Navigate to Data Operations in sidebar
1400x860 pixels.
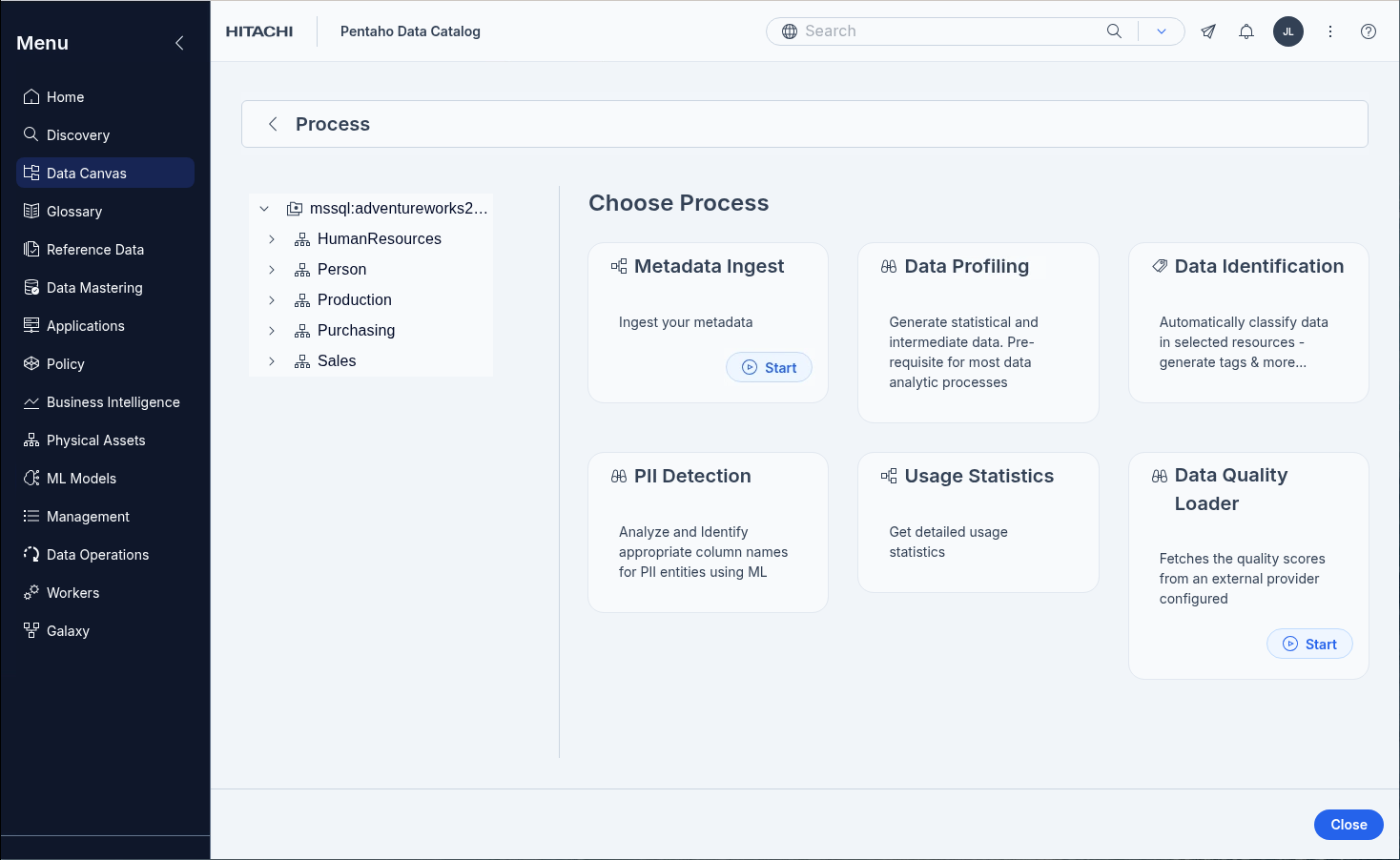point(97,555)
